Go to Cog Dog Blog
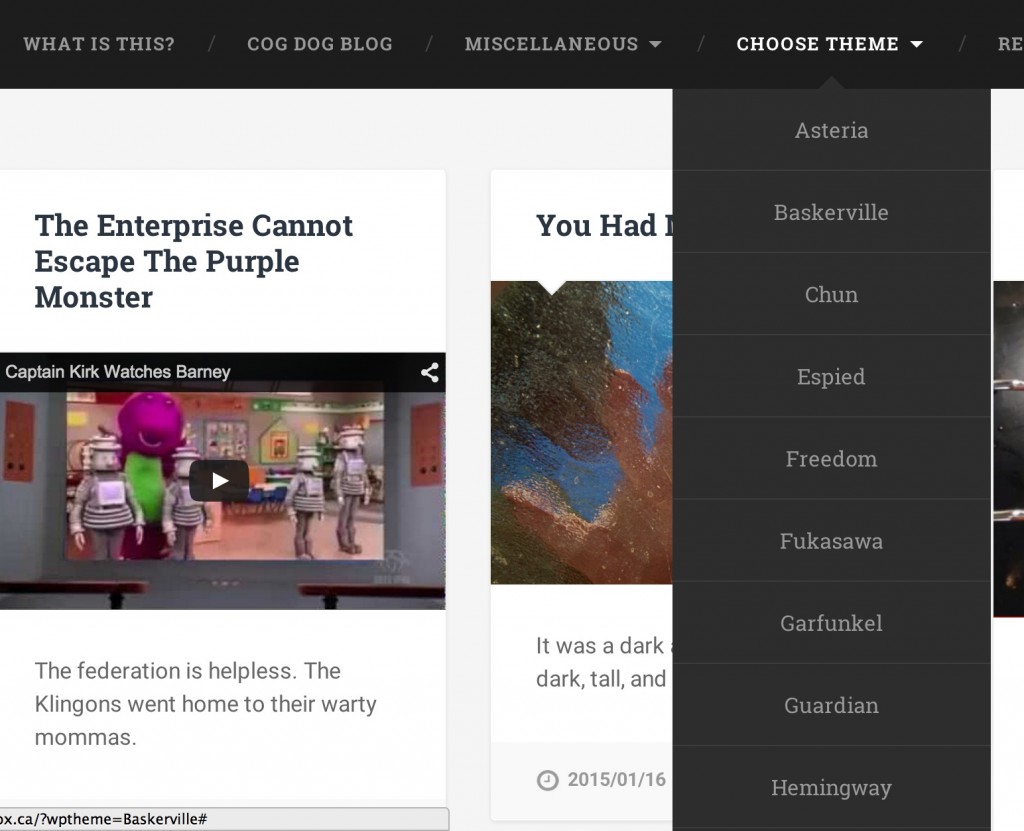The height and width of the screenshot is (831, 1024). coord(320,44)
